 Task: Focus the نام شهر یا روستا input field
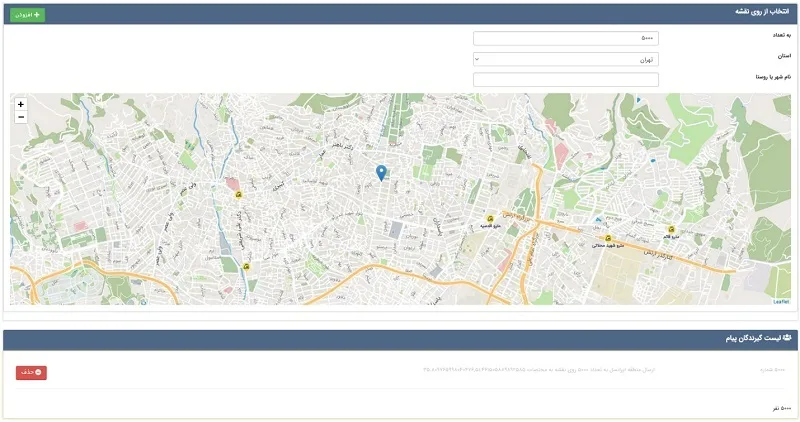[x=566, y=80]
